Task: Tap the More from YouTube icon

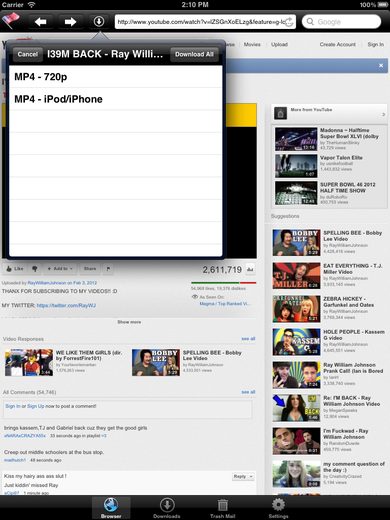Action: 280,113
